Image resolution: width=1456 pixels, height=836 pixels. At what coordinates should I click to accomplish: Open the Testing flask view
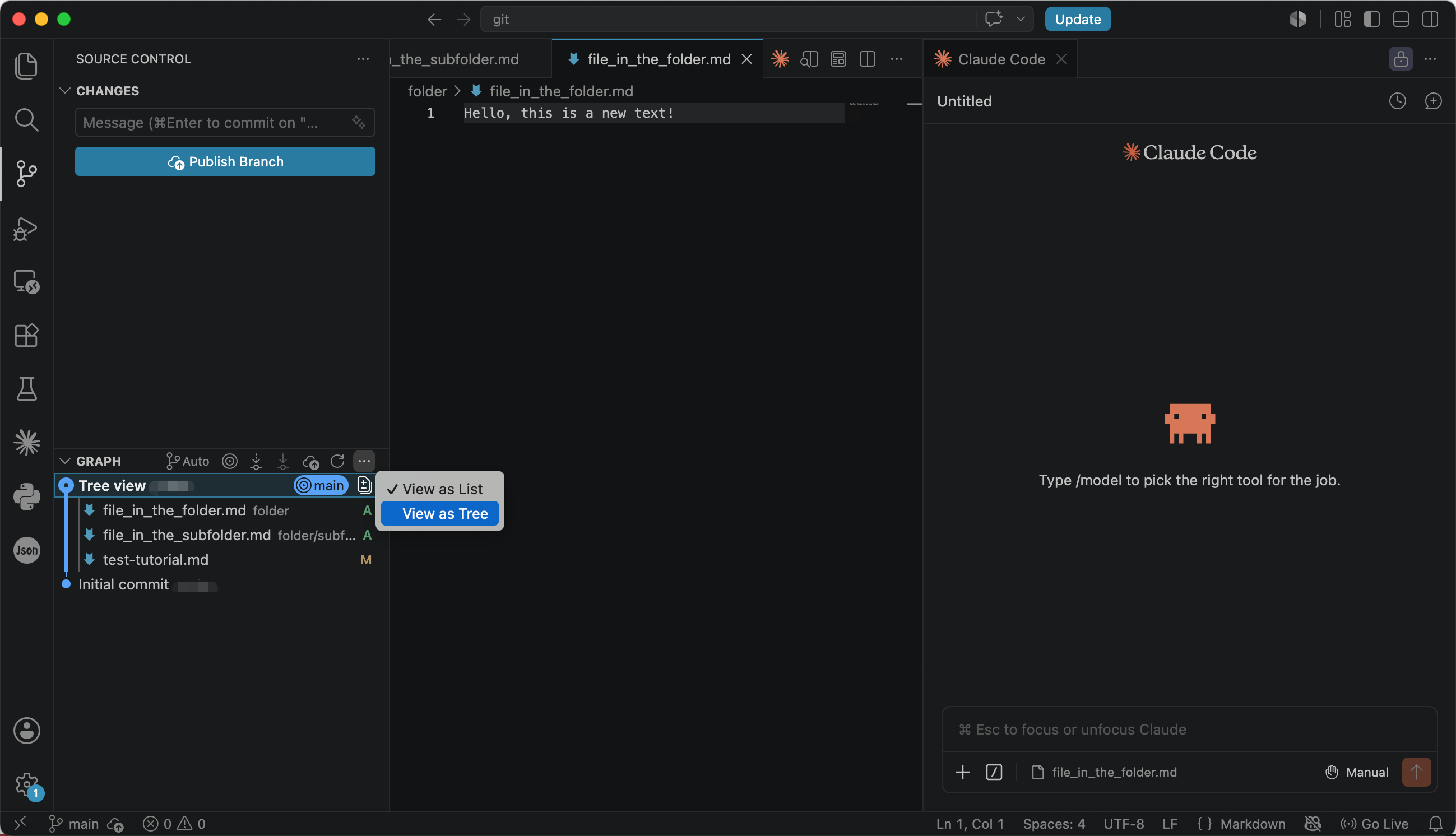(26, 389)
